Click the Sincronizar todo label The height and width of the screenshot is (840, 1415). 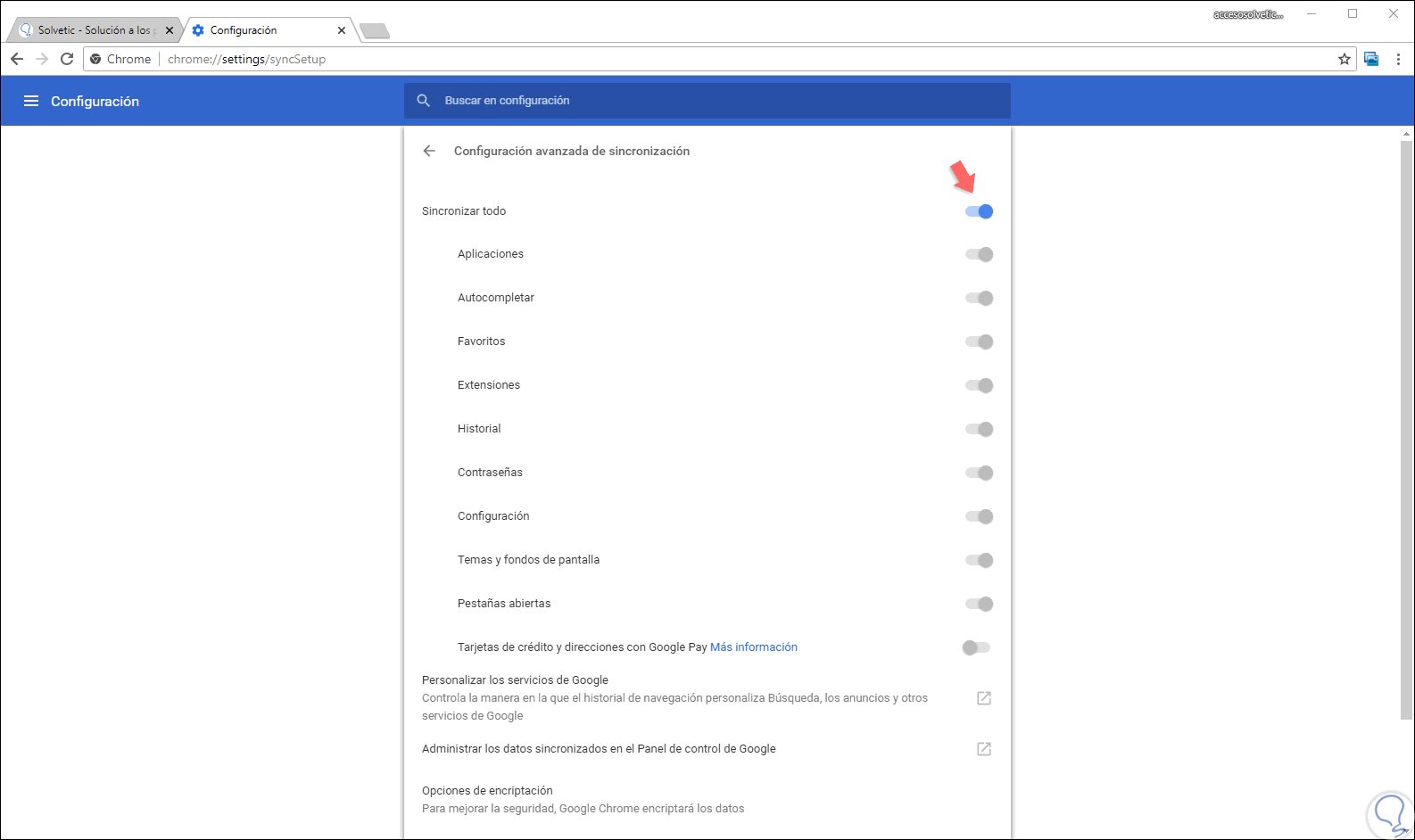coord(464,211)
